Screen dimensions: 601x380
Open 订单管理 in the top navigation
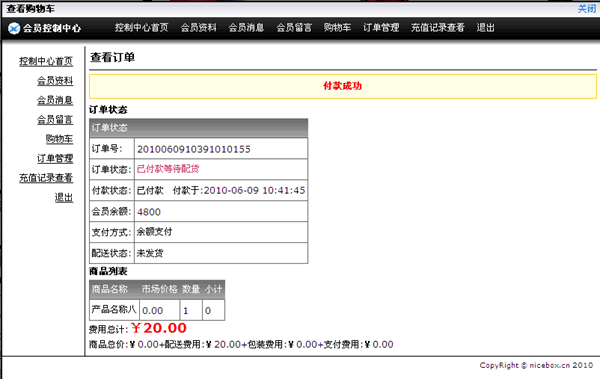(x=381, y=28)
